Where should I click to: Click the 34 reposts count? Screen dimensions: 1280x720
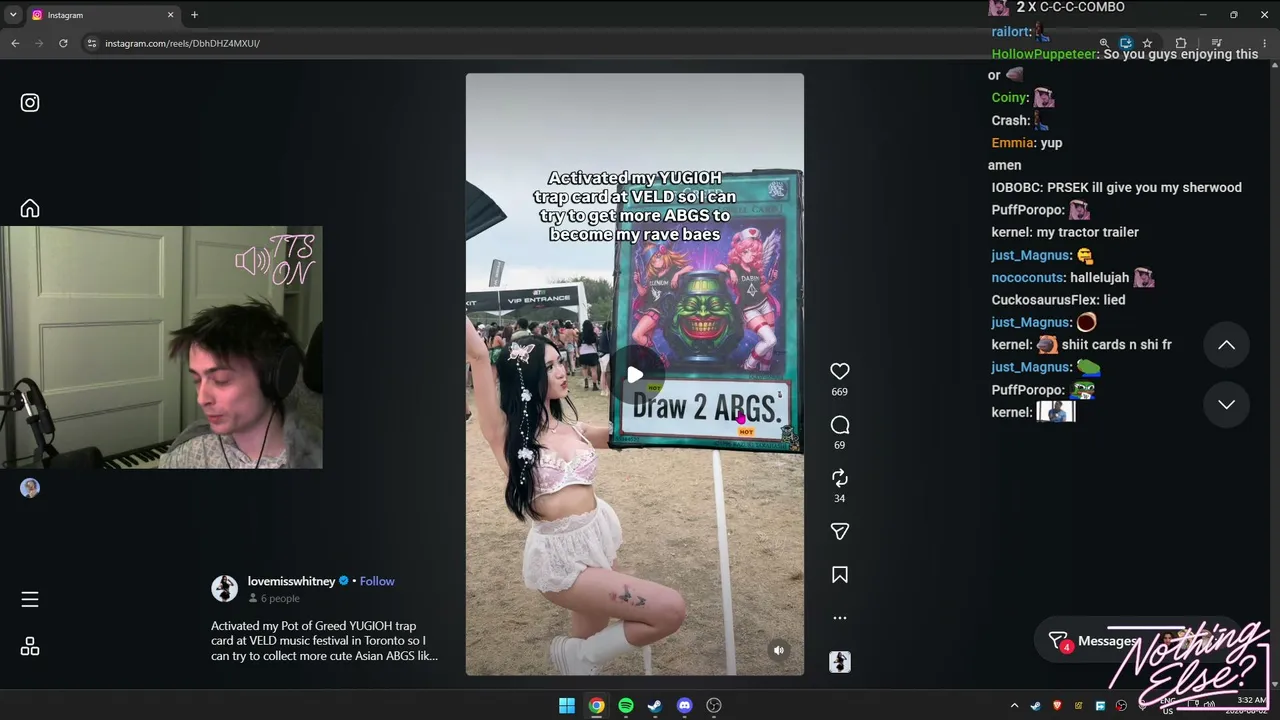(840, 498)
